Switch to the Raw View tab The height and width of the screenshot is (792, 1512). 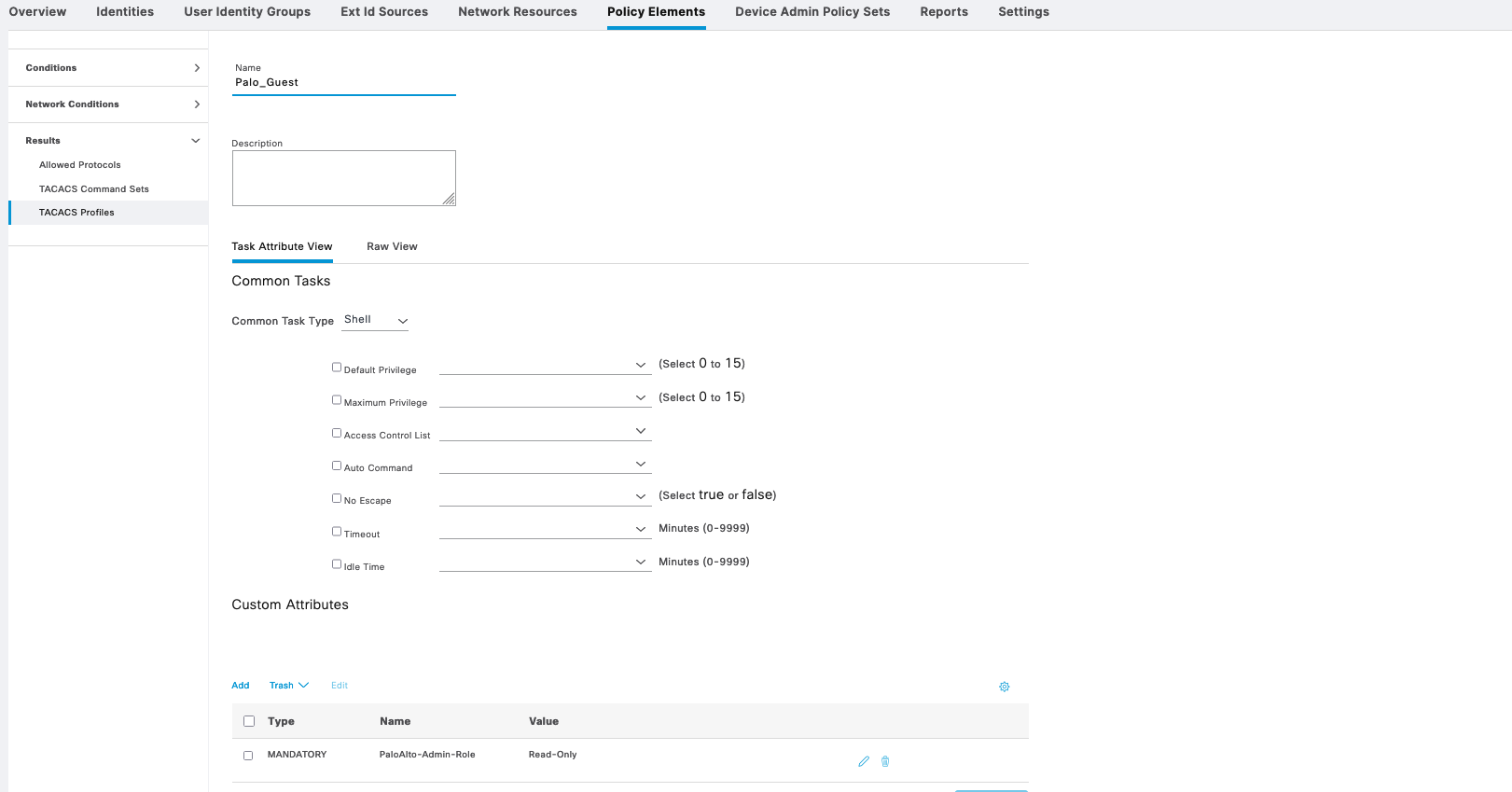click(392, 247)
